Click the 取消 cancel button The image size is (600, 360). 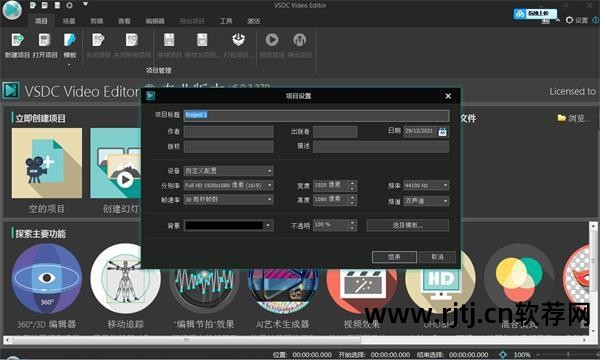pos(437,257)
